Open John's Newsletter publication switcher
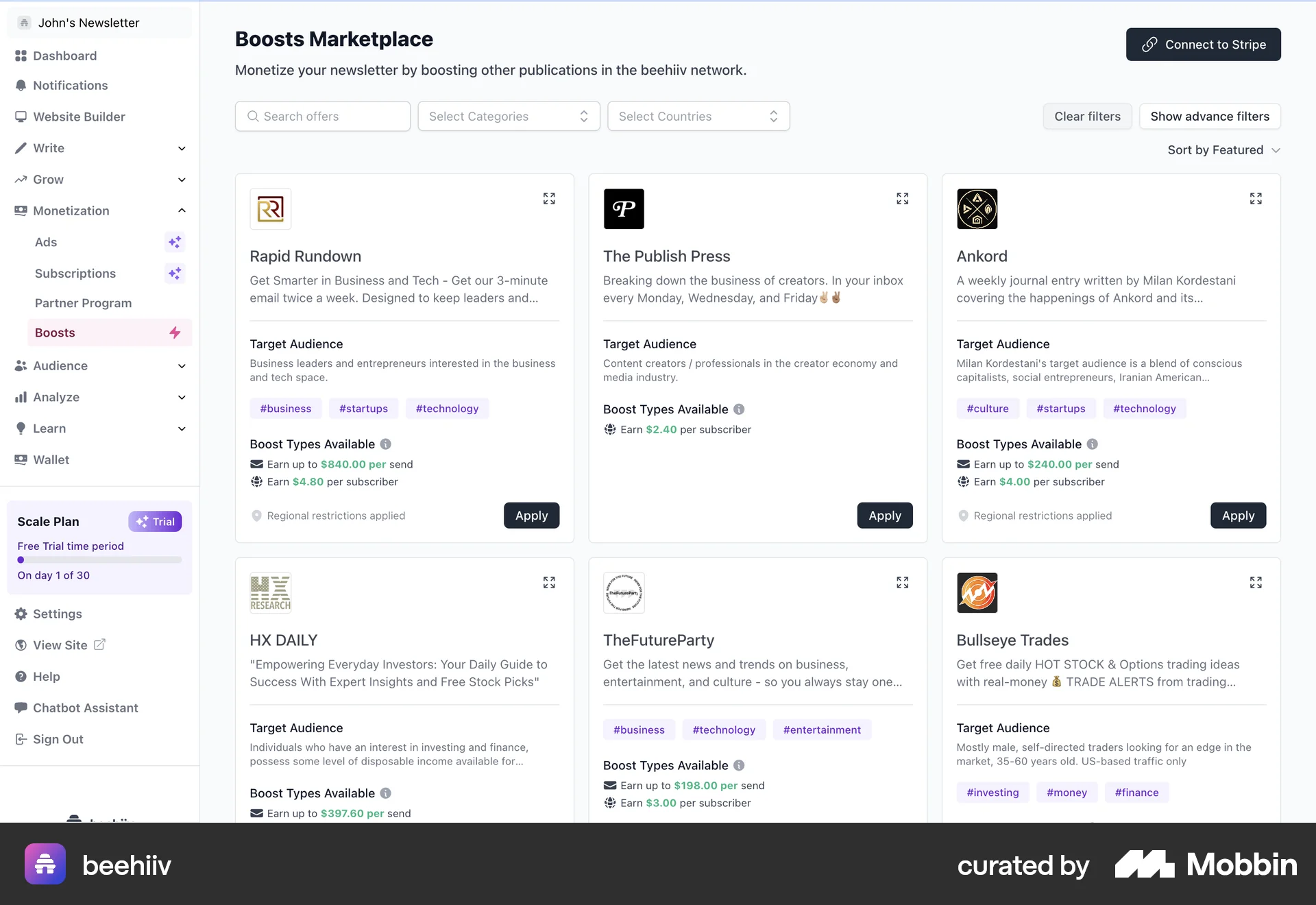 tap(100, 23)
